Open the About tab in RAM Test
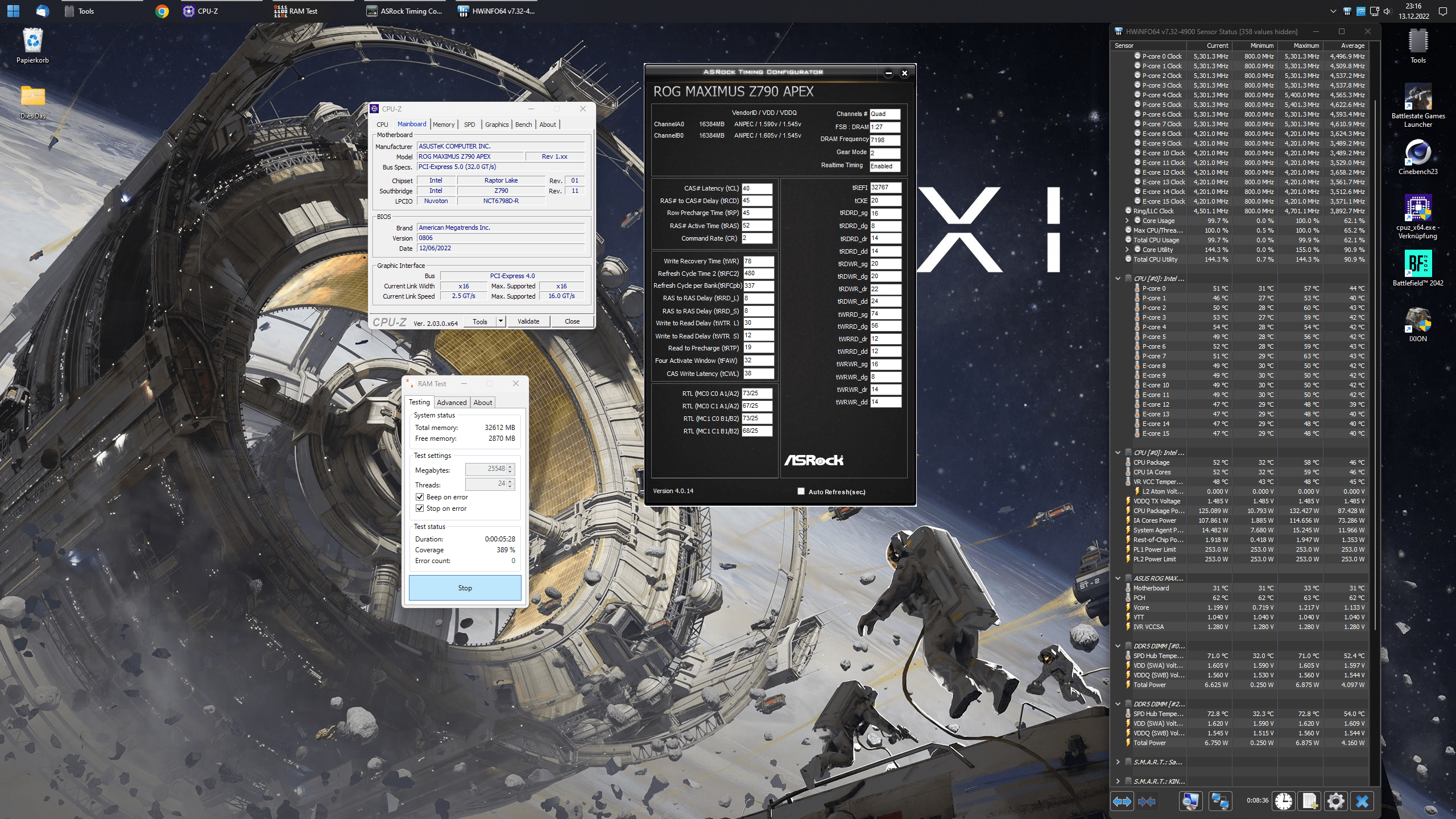This screenshot has width=1456, height=819. pyautogui.click(x=483, y=403)
